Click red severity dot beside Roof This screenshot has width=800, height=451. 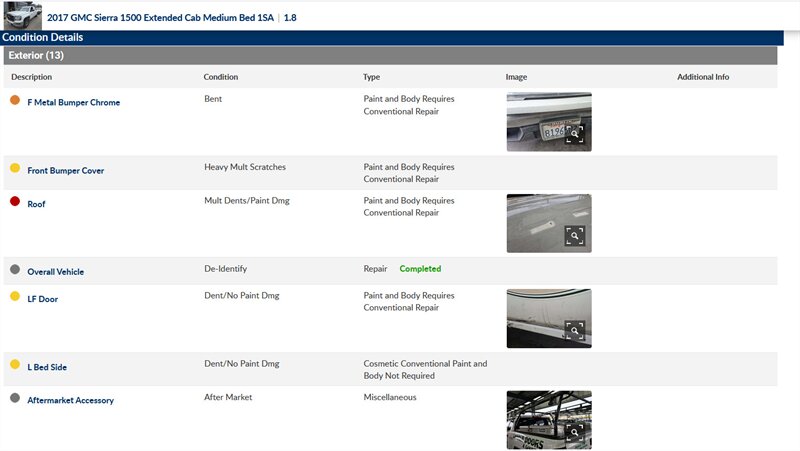click(x=15, y=202)
